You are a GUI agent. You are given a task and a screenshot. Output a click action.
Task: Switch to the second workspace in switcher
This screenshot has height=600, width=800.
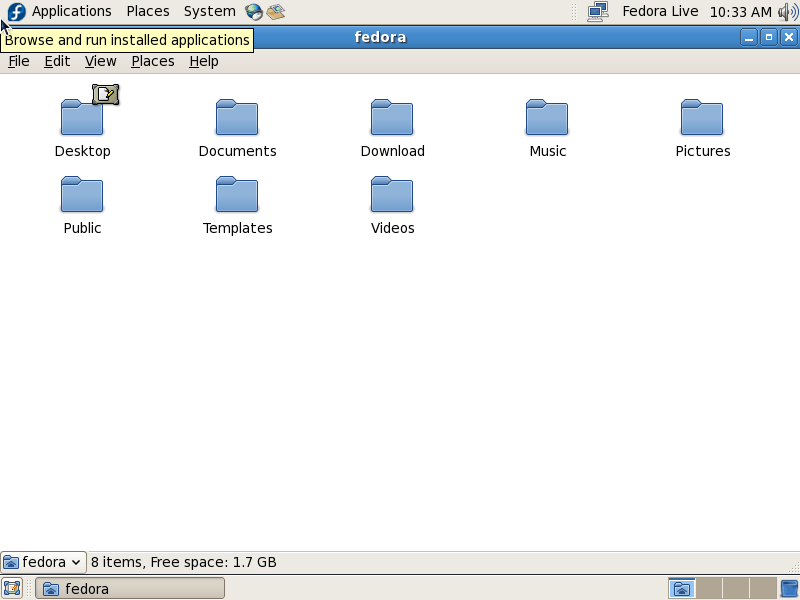(x=709, y=589)
